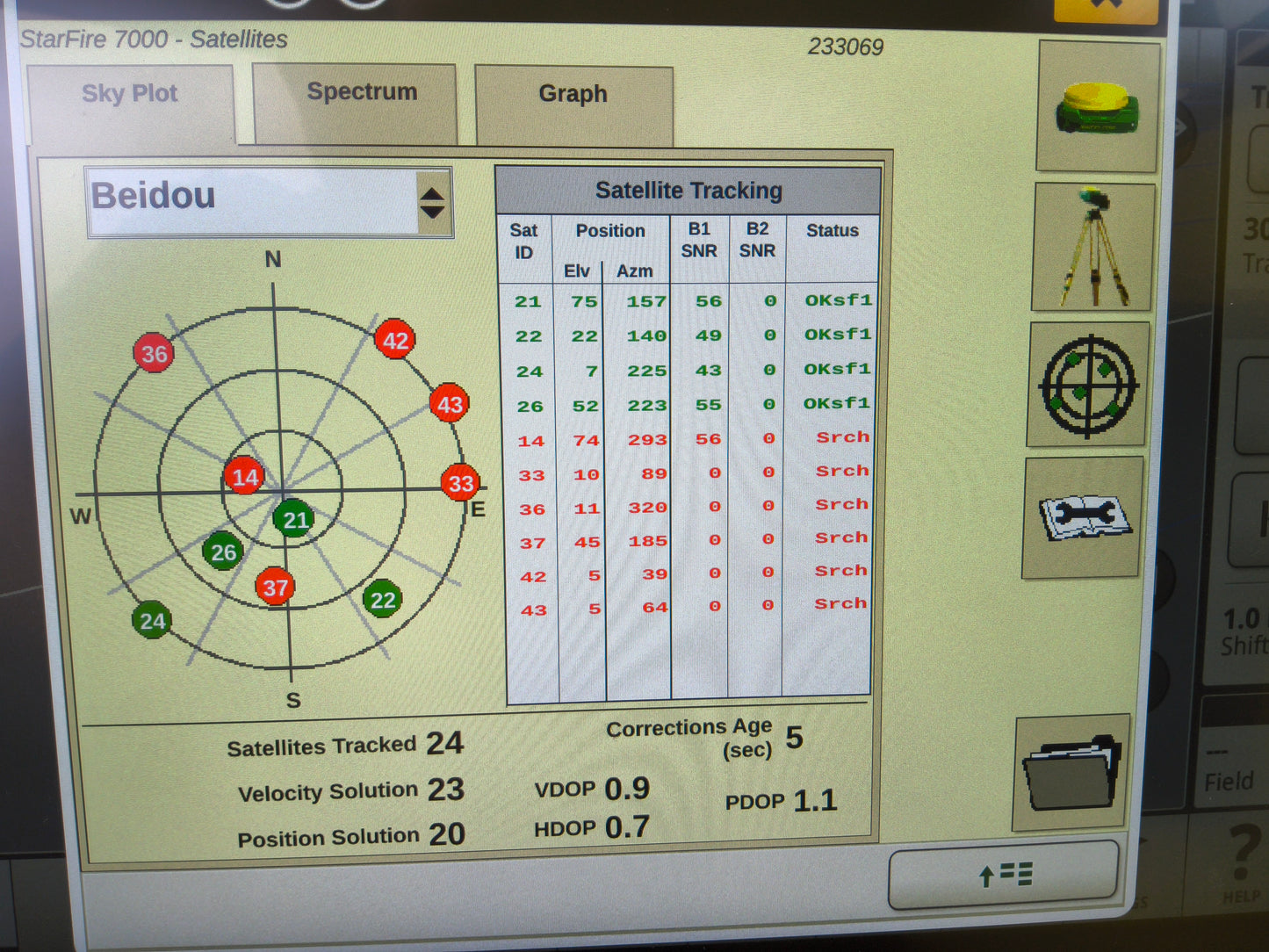Image resolution: width=1269 pixels, height=952 pixels.
Task: Select red satellite 14 on sky plot
Action: click(x=244, y=477)
